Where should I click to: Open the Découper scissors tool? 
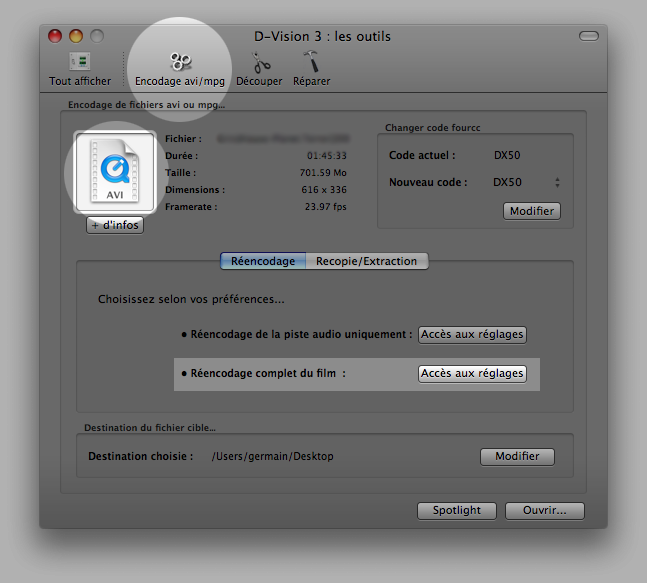coord(259,69)
